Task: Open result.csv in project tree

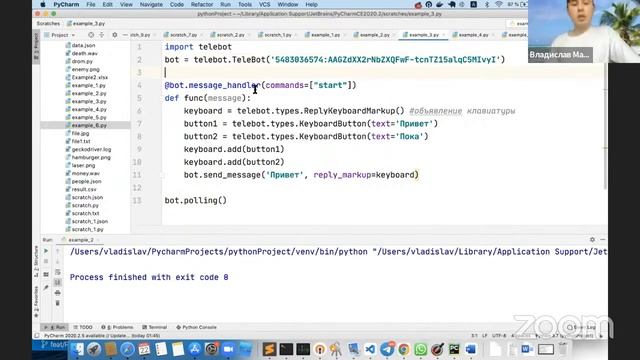Action: pyautogui.click(x=84, y=189)
